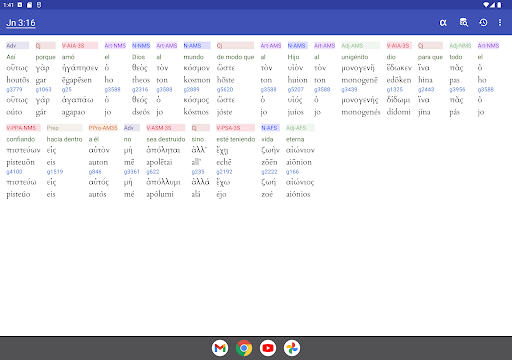Launch Chrome from the dock
Viewport: 512px width, 360px height.
(x=244, y=348)
